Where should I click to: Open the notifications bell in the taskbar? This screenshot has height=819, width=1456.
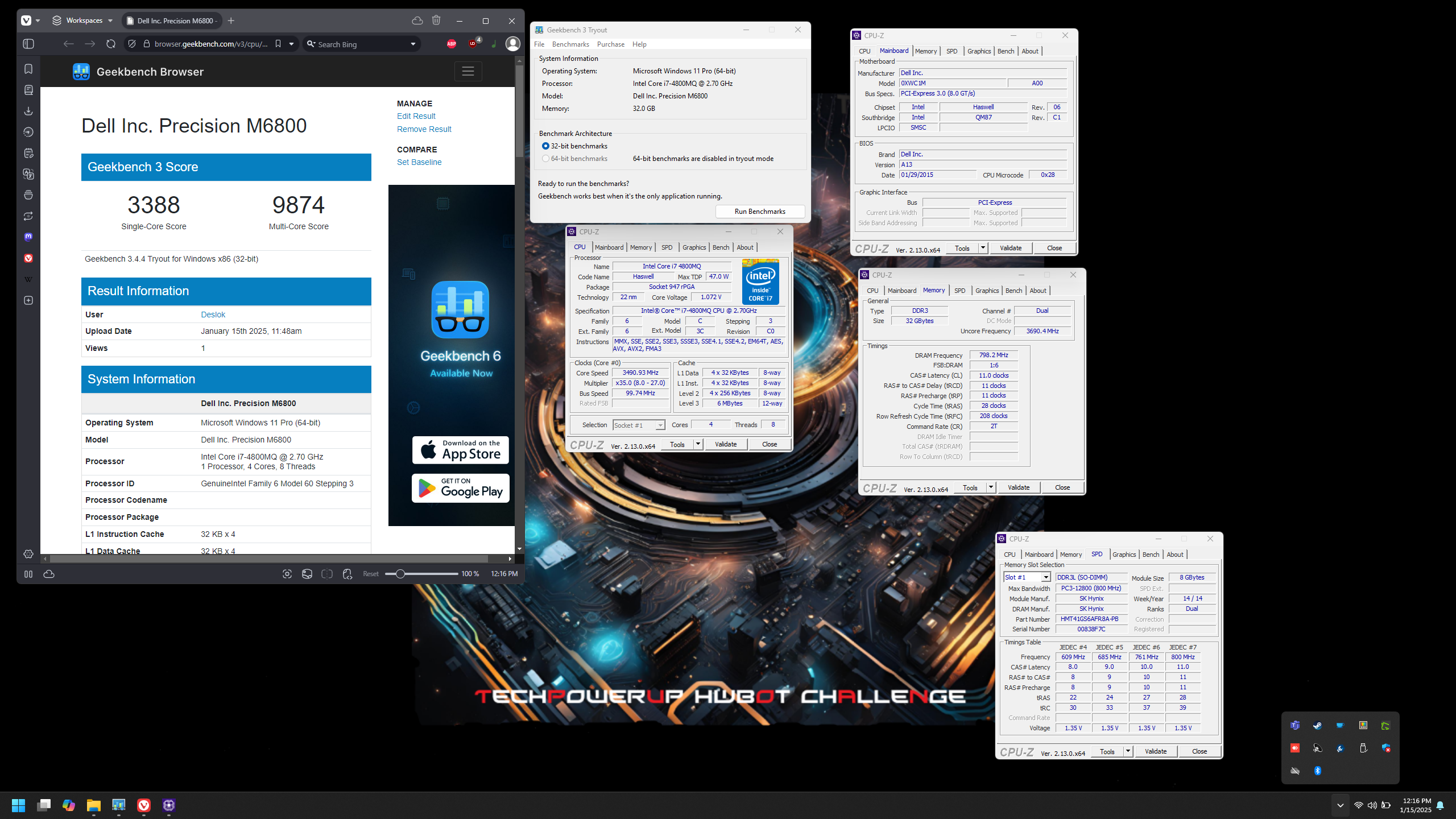click(x=1440, y=805)
